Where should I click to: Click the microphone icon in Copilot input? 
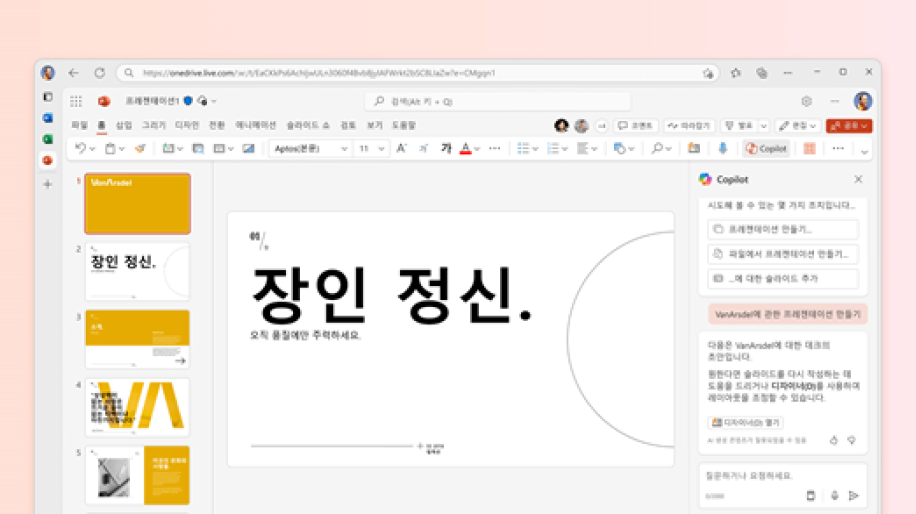pos(834,495)
